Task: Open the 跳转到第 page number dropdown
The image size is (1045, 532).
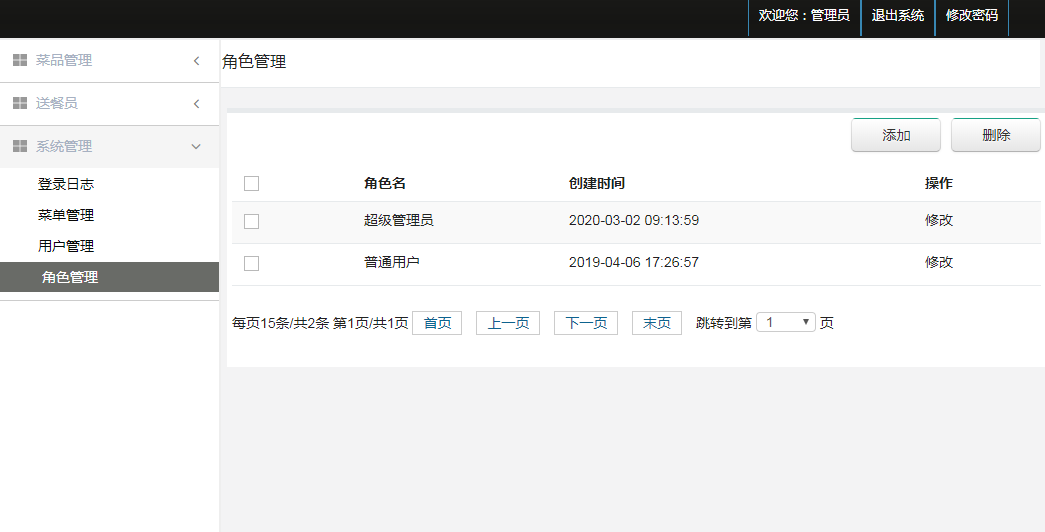Action: [786, 323]
